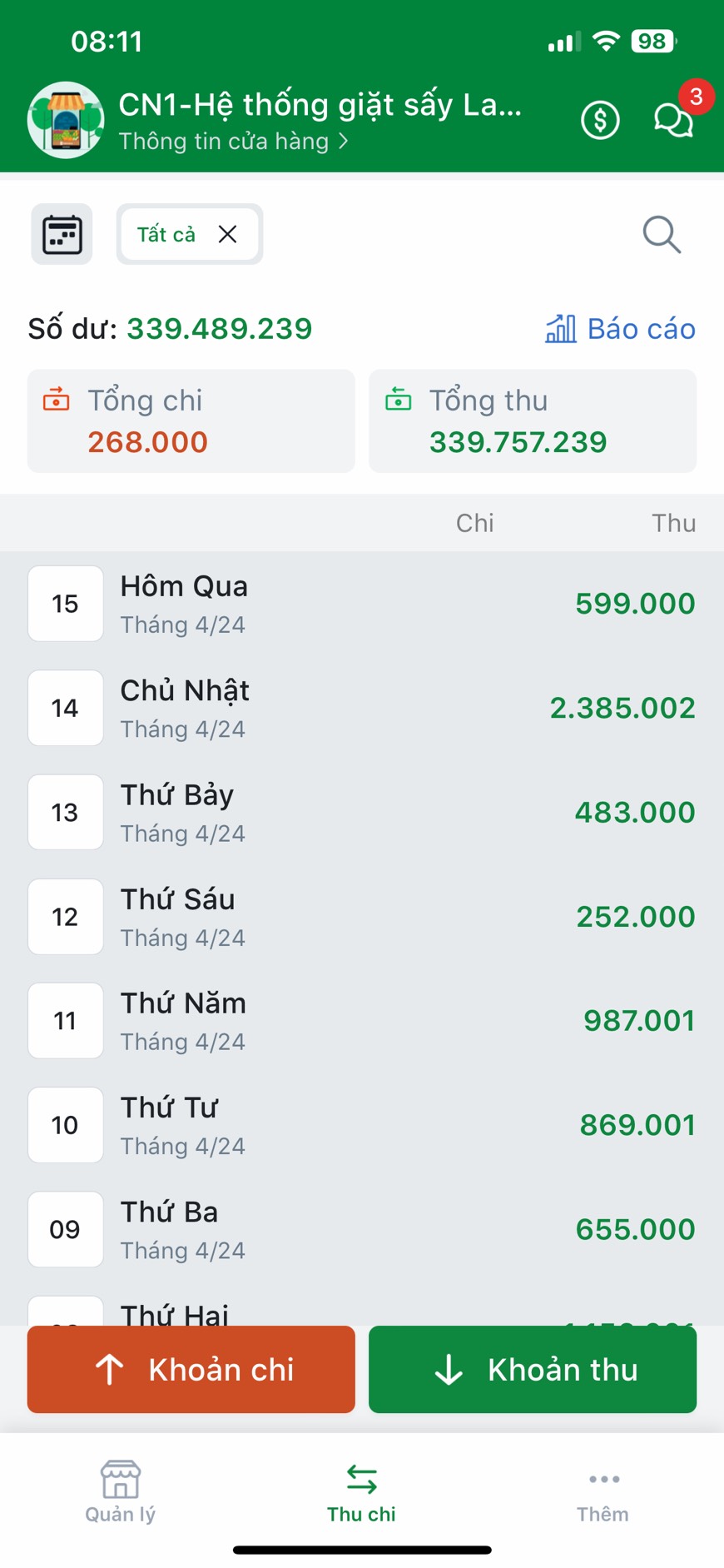The image size is (724, 1568).
Task: Open the dollar coin icon in header
Action: (x=600, y=121)
